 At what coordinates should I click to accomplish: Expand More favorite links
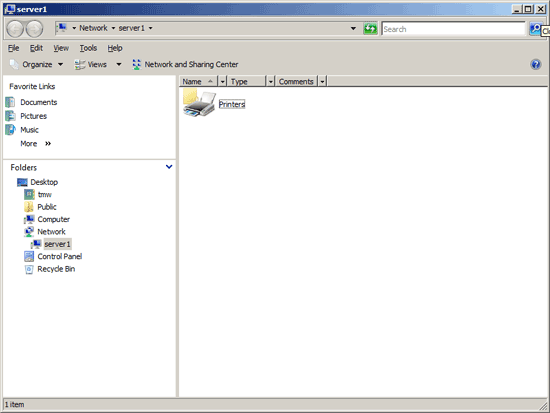[x=35, y=144]
